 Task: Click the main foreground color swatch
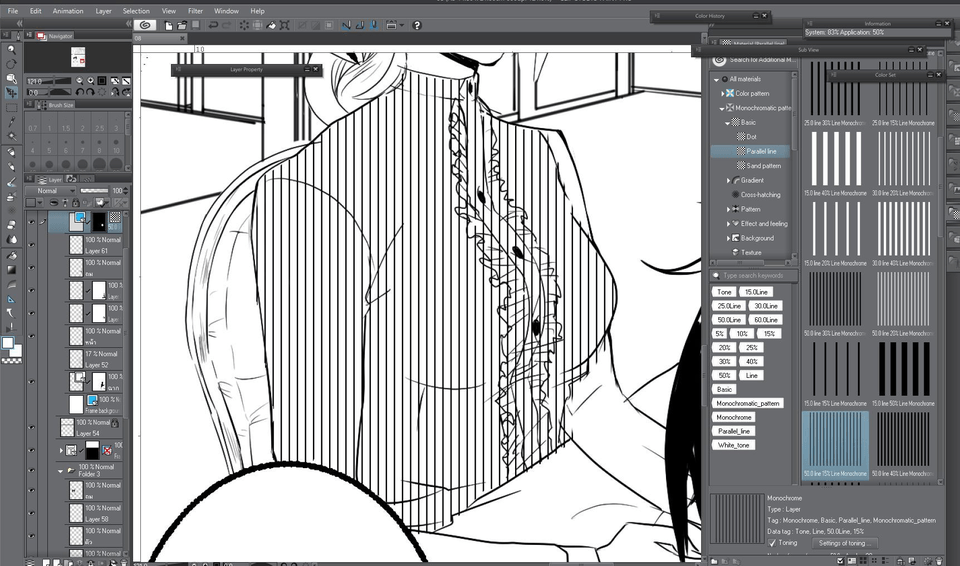8,342
